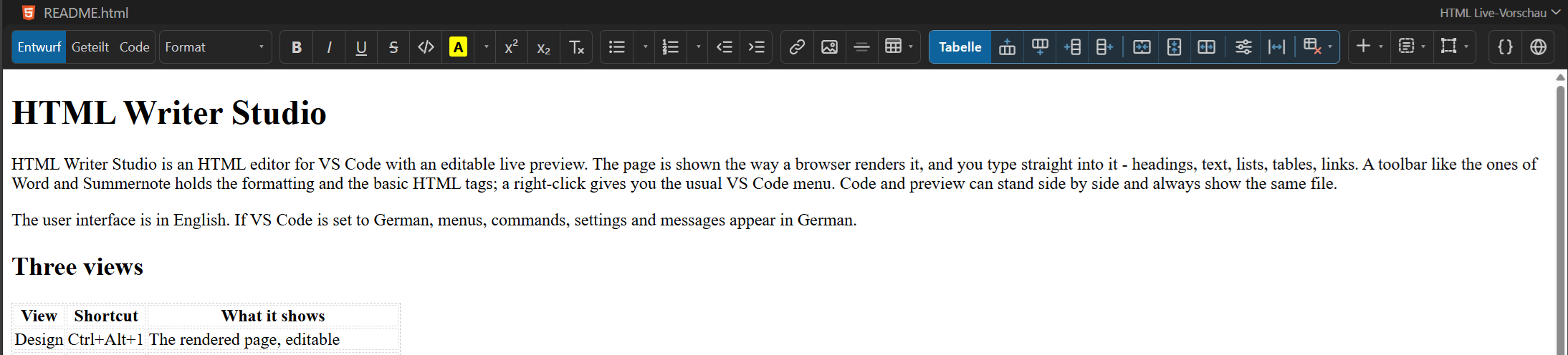1568x355 pixels.
Task: Open the bullet list style dropdown
Action: [x=646, y=47]
